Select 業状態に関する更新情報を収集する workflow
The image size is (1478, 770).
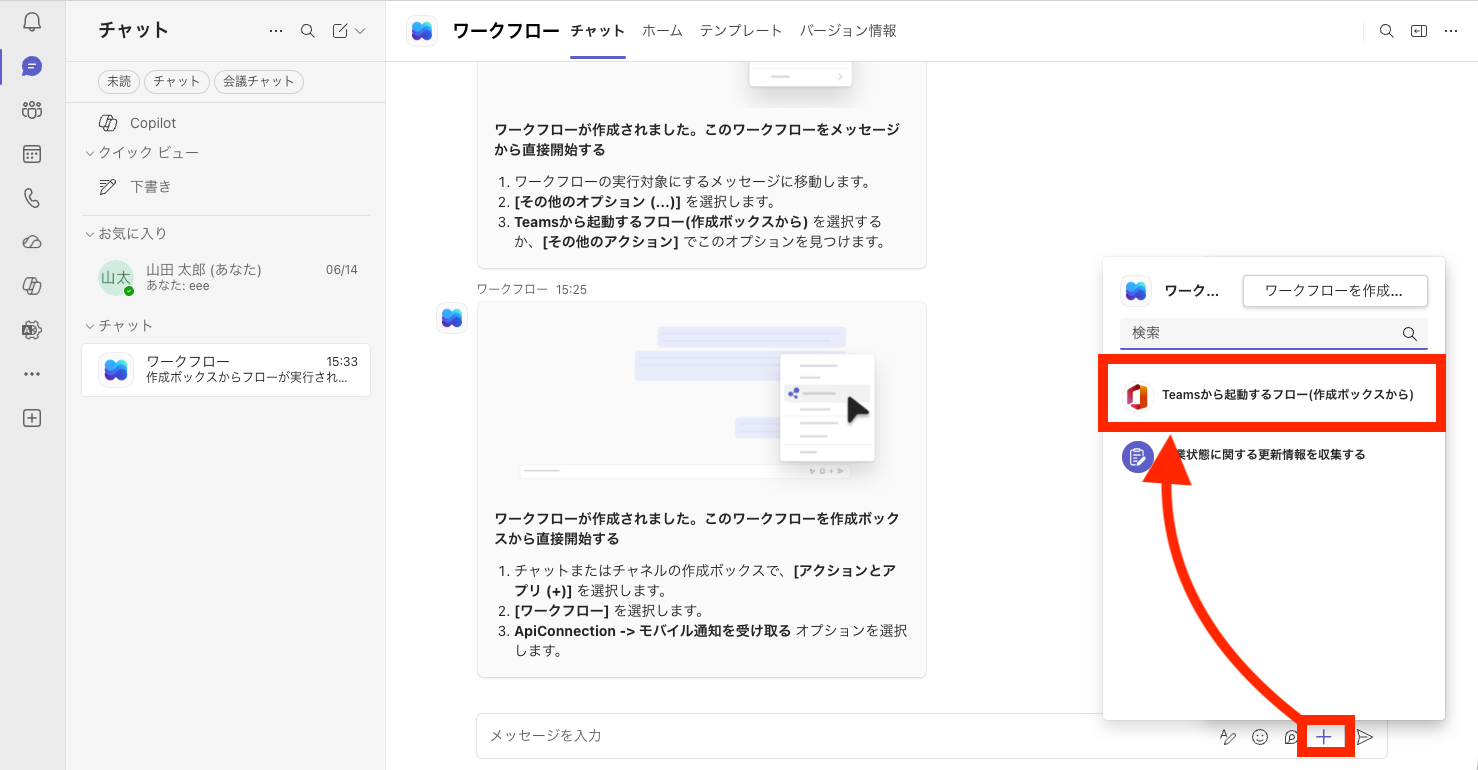click(1272, 456)
